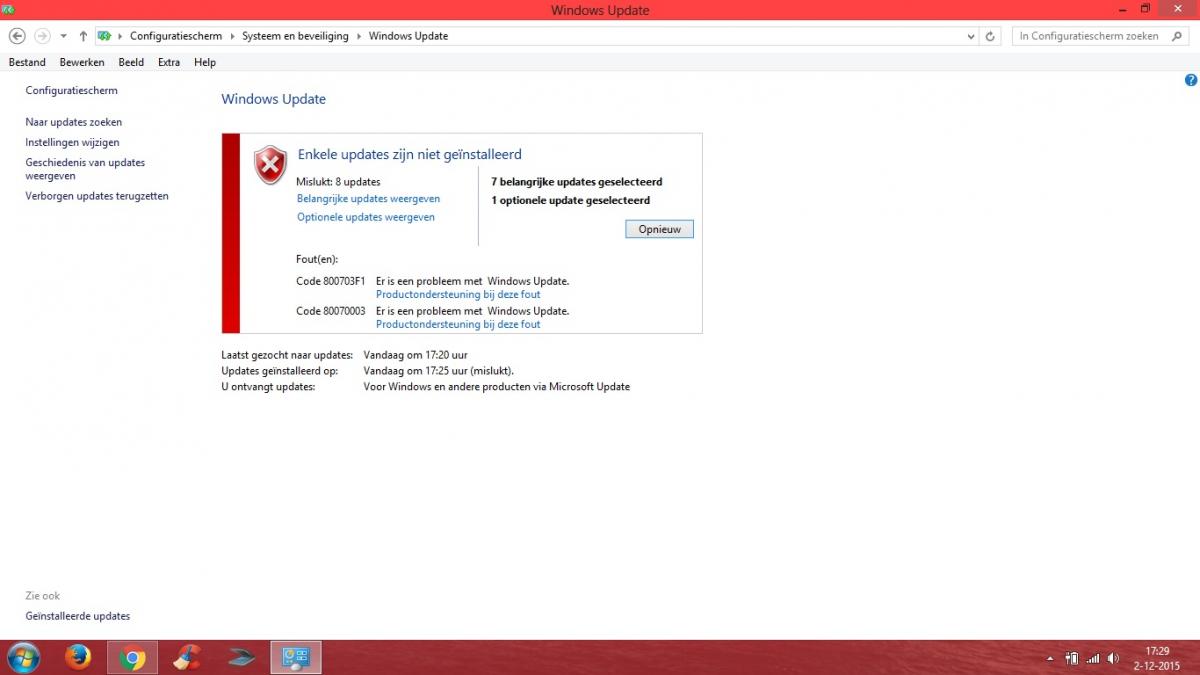
Task: Open Firefox from the taskbar
Action: click(x=77, y=657)
